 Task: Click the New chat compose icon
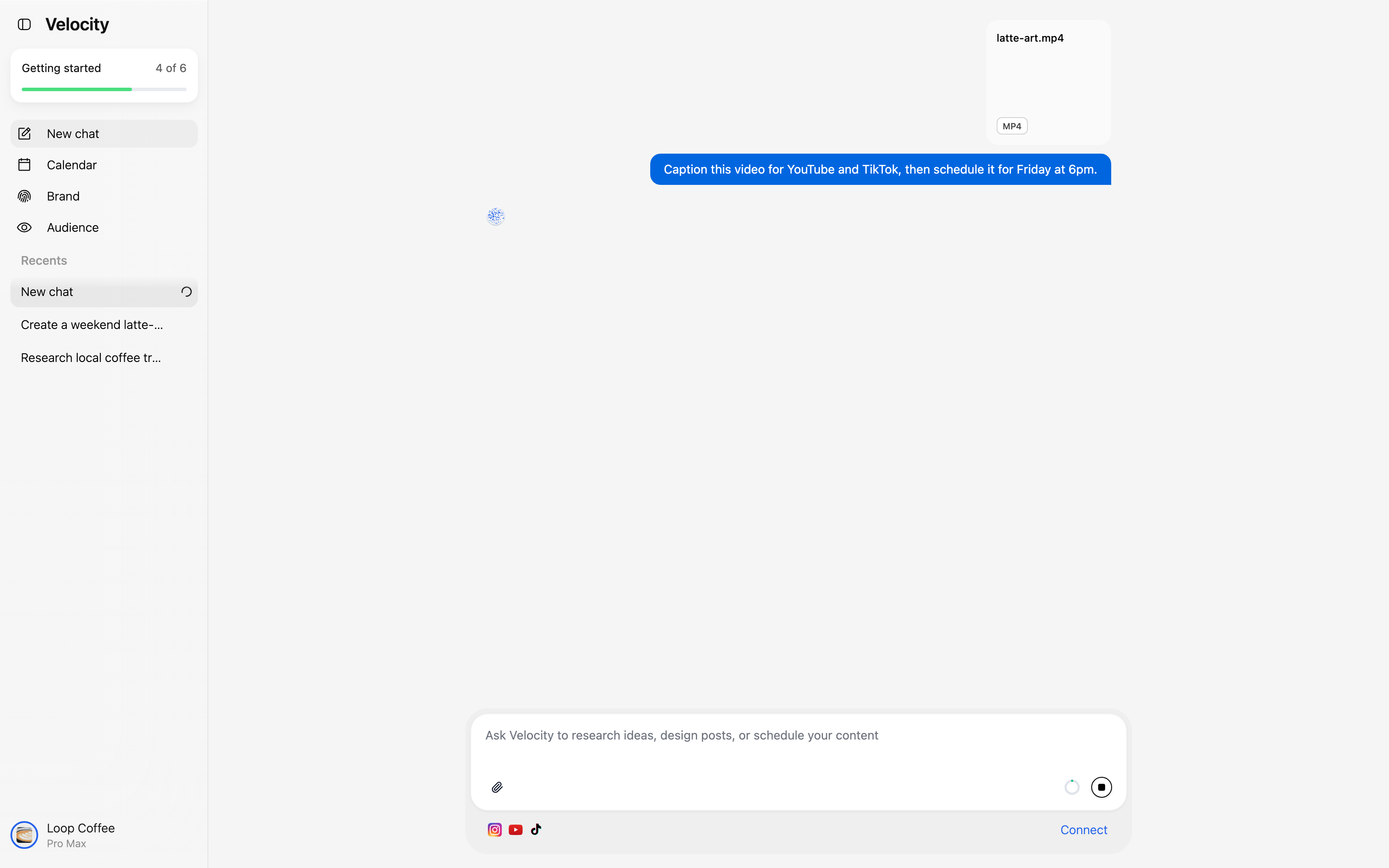pos(24,134)
